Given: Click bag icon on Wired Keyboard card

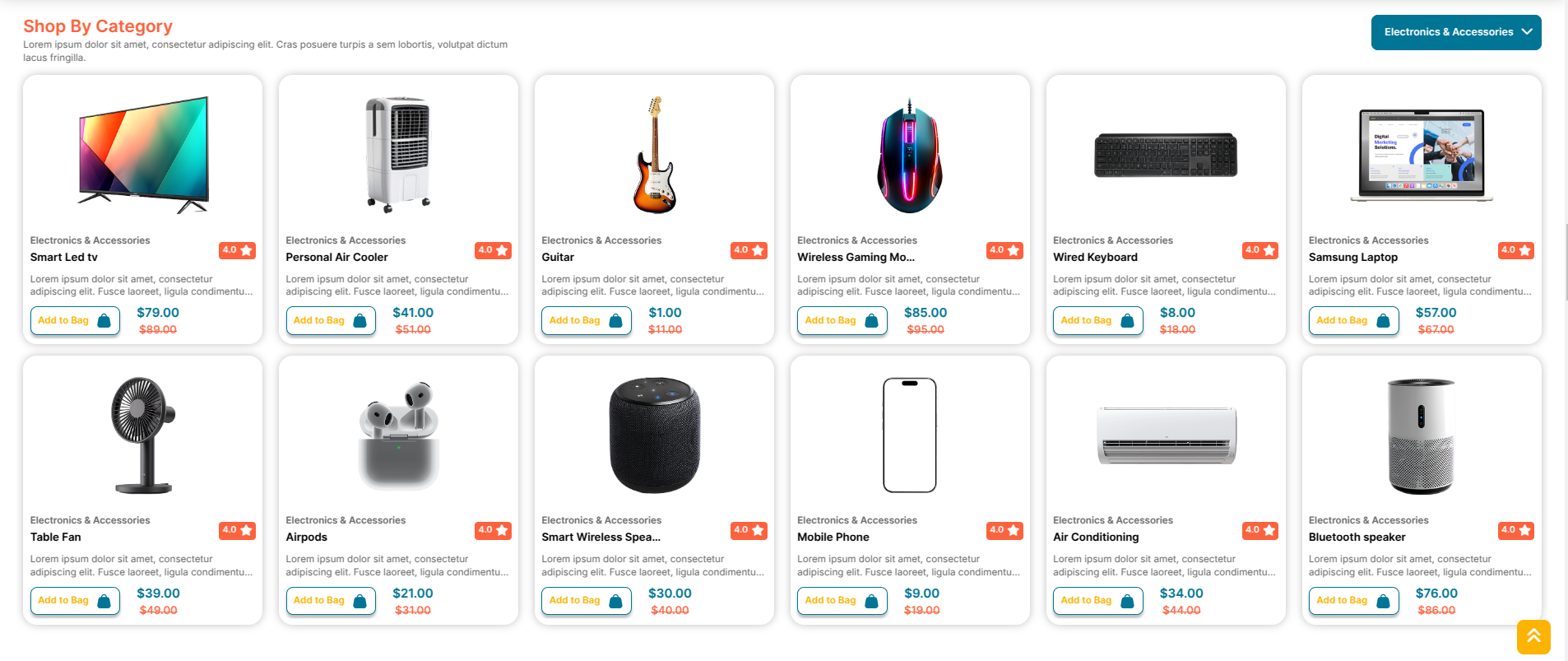Looking at the screenshot, I should tap(1127, 321).
